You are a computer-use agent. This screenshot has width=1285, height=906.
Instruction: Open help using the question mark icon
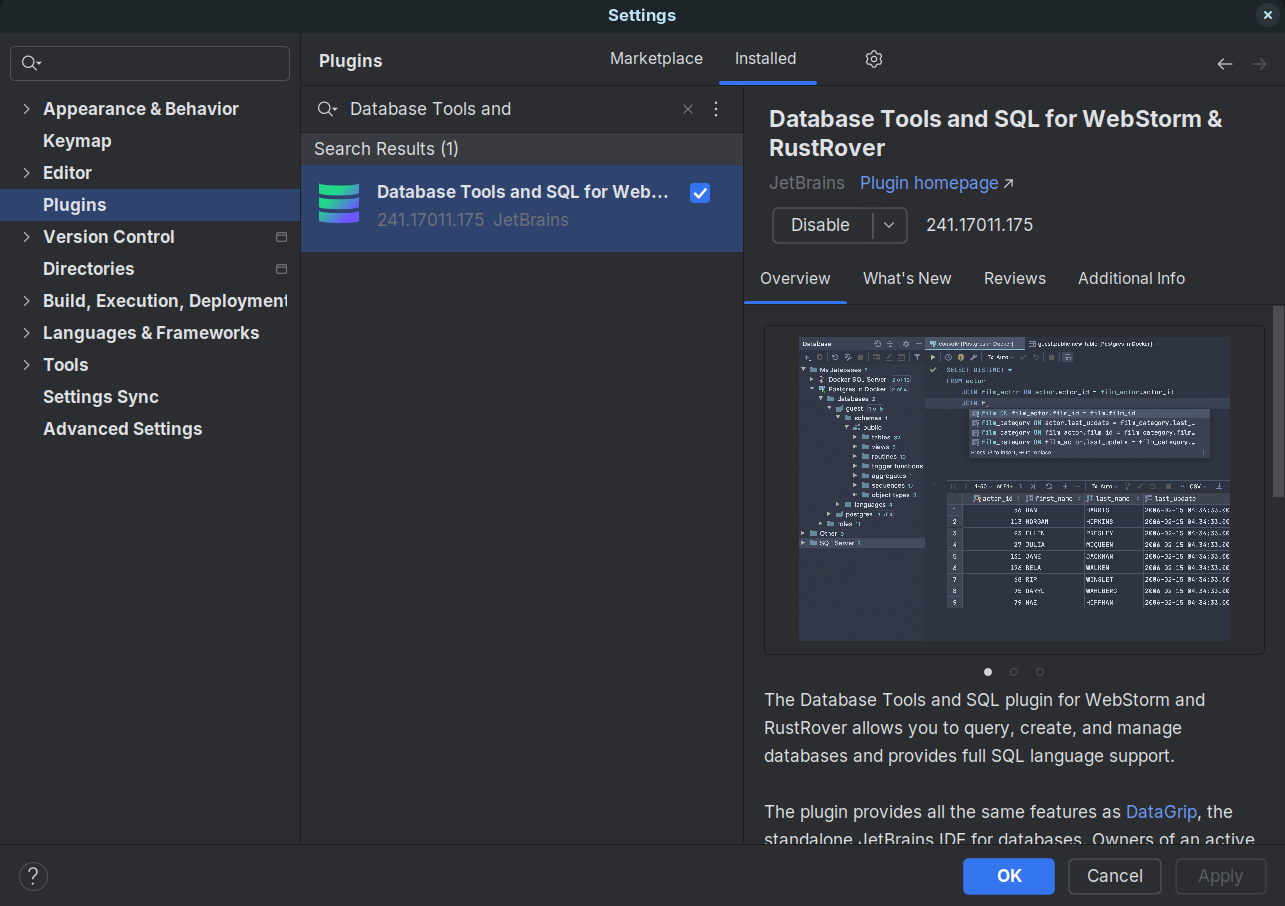[x=33, y=876]
